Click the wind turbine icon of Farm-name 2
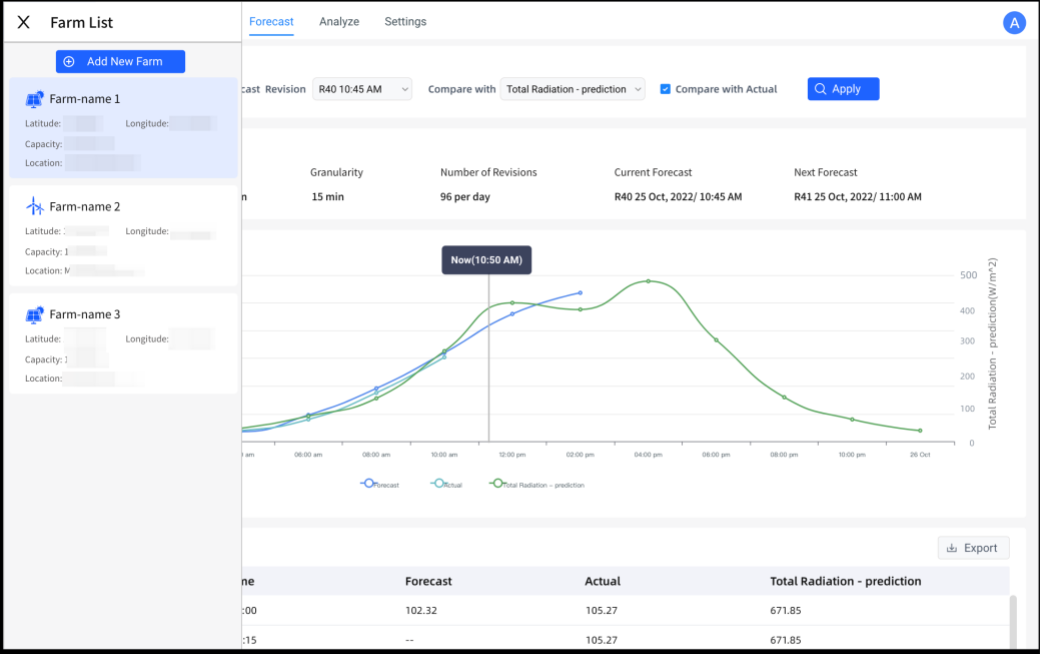Screen dimensions: 1045x656 click(x=34, y=206)
